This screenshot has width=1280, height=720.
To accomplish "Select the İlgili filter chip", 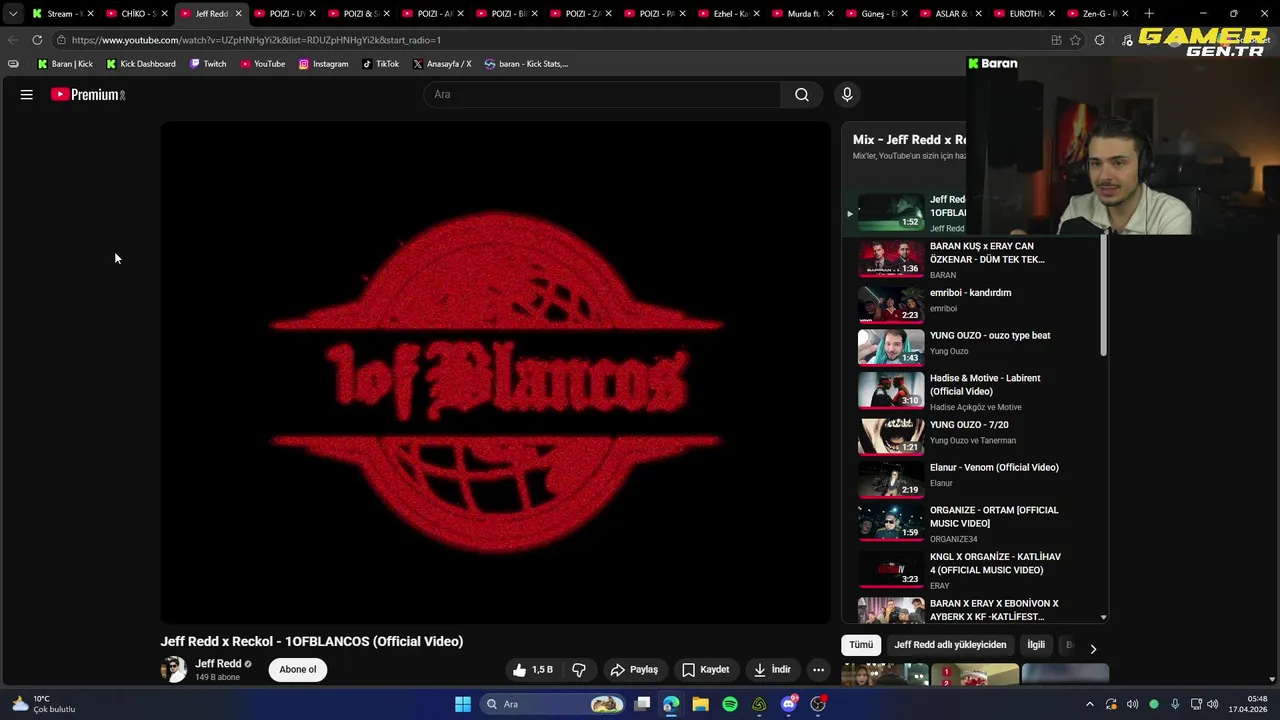I will 1036,645.
